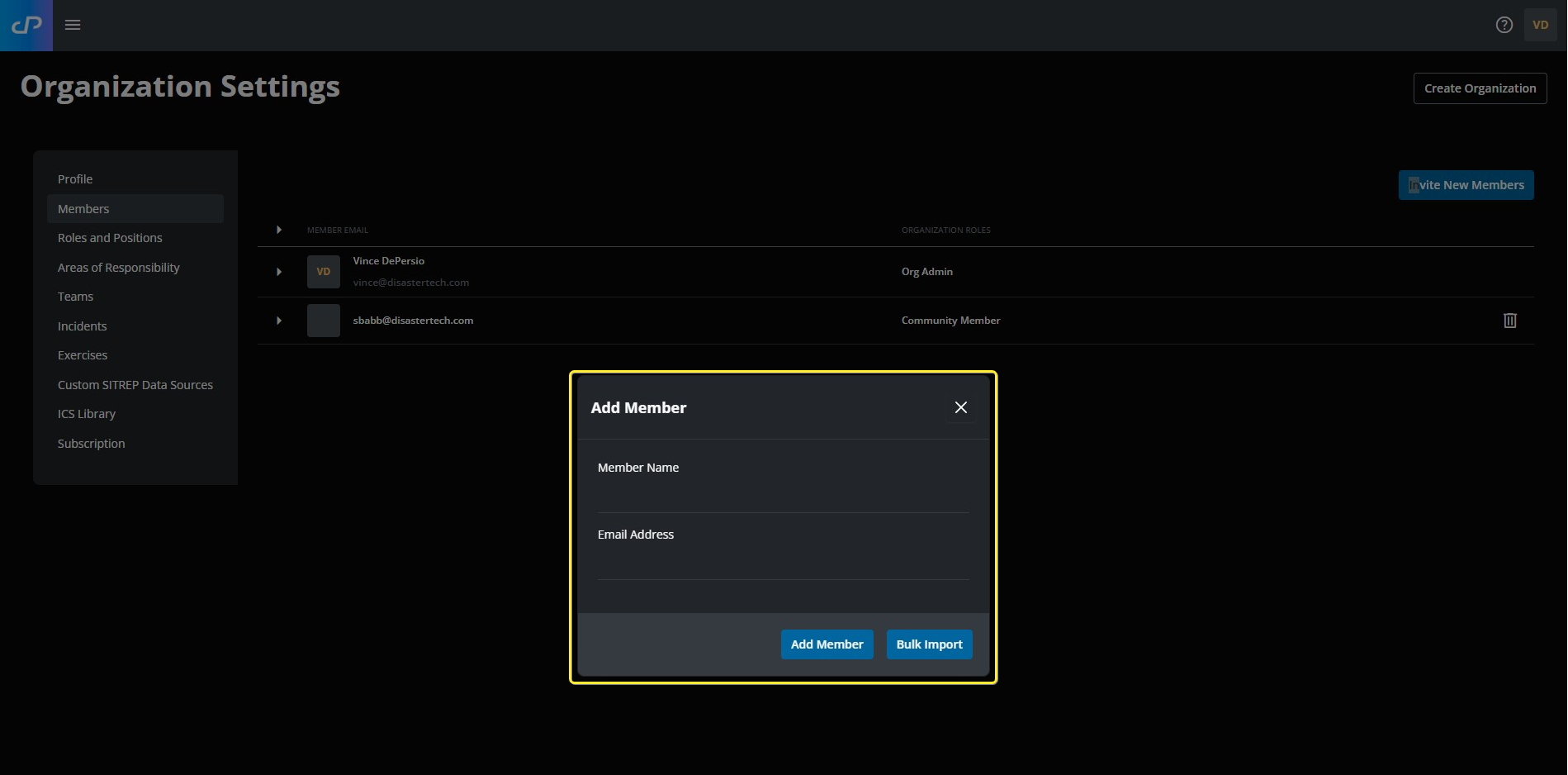Open the Profile settings section
1568x775 pixels.
(135, 179)
